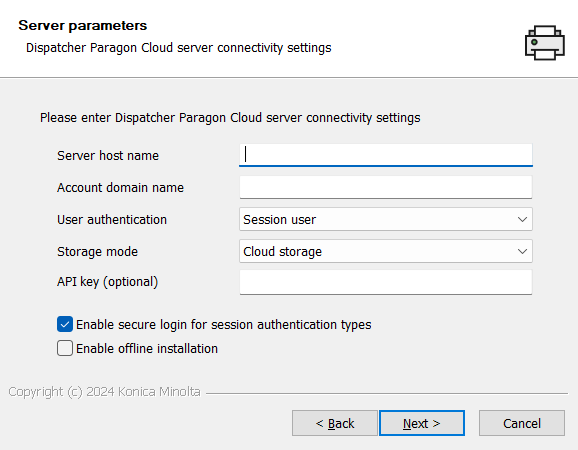This screenshot has height=450, width=578.
Task: Tick the Enable offline installation checkbox
Action: (x=65, y=348)
